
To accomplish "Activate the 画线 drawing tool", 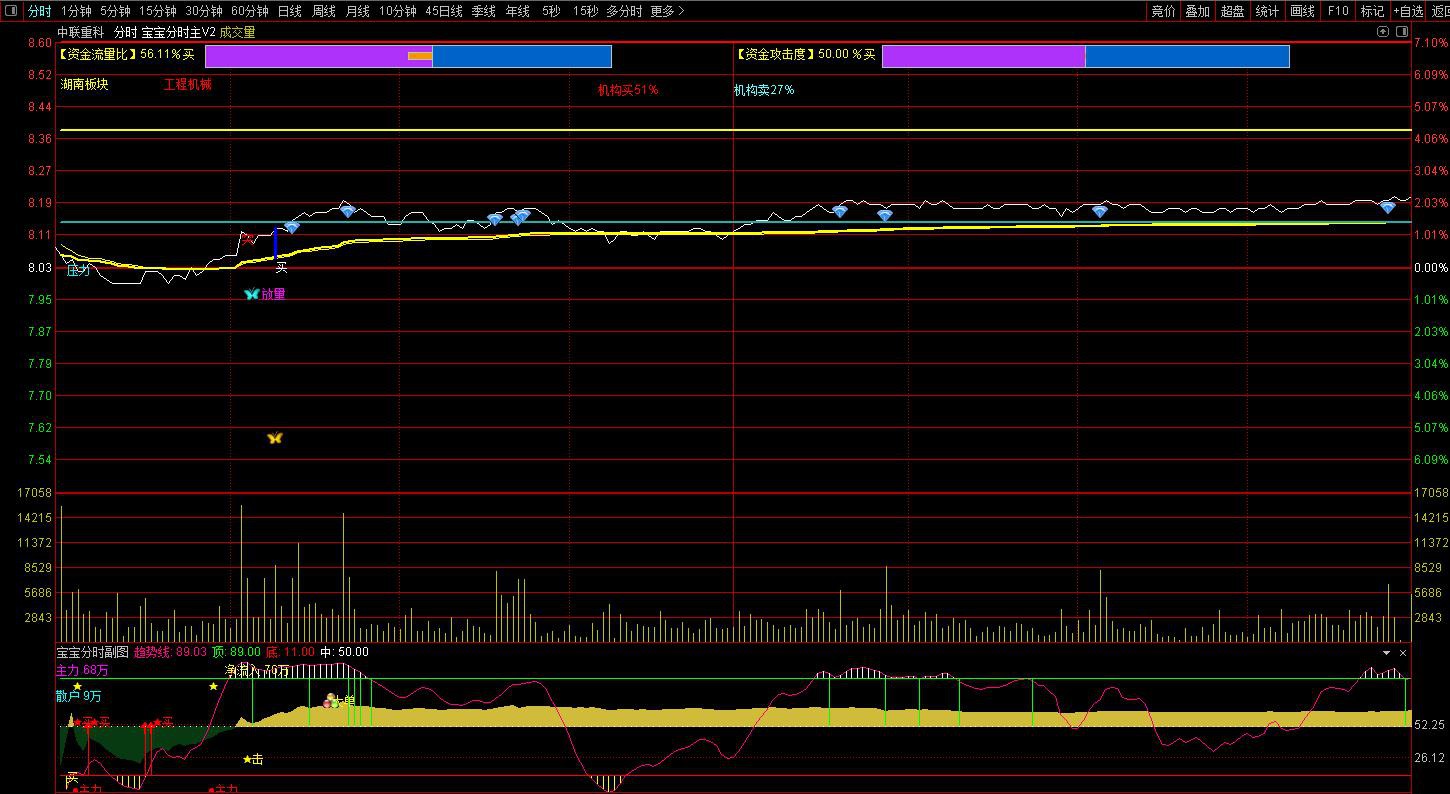I will tap(1302, 11).
